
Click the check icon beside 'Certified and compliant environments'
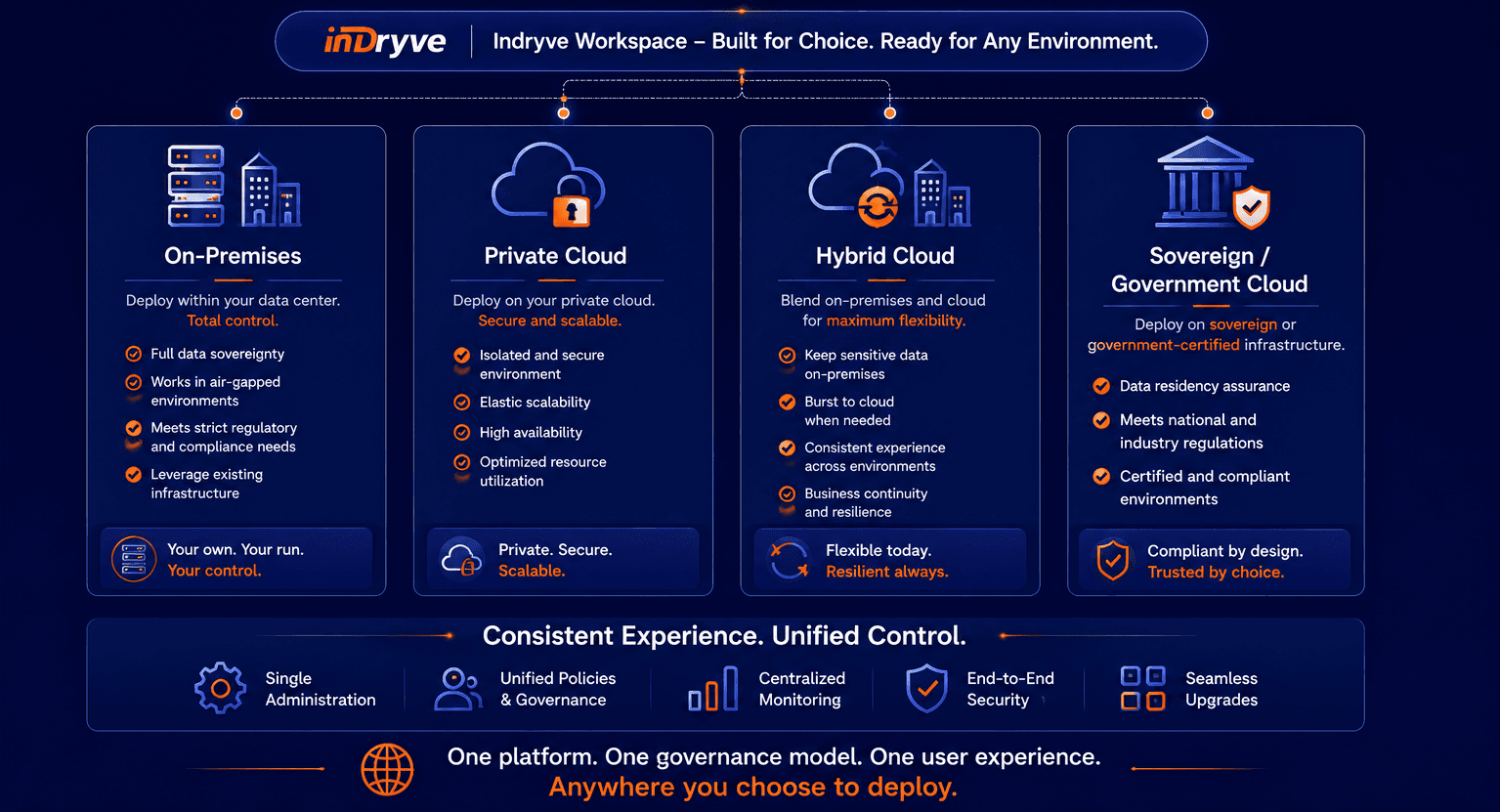click(x=1101, y=477)
